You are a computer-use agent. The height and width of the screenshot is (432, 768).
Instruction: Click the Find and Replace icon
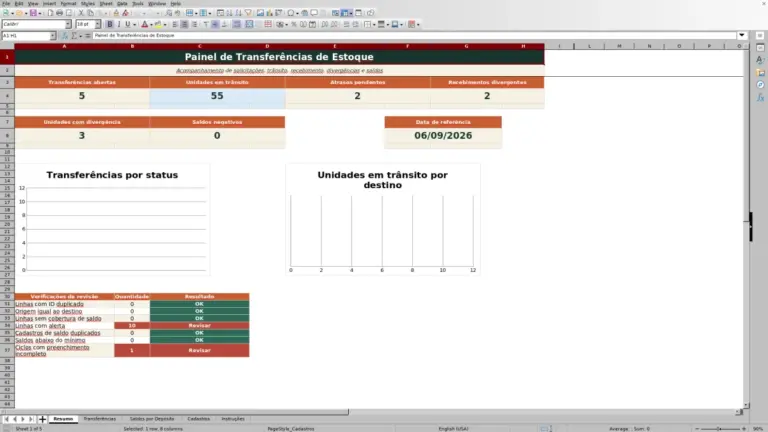[x=168, y=13]
